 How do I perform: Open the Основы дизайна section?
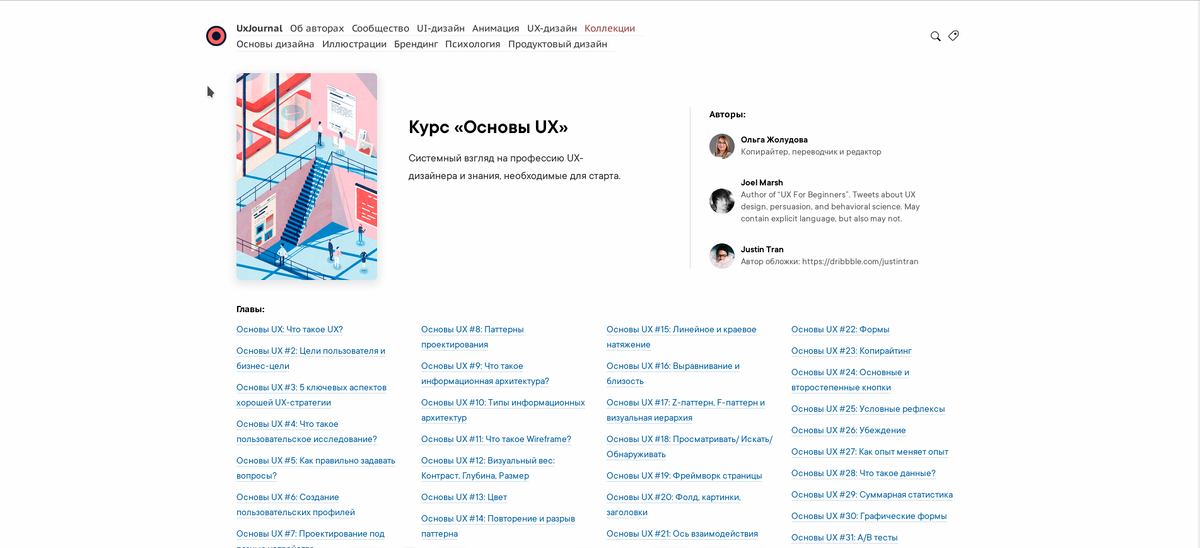pos(275,44)
